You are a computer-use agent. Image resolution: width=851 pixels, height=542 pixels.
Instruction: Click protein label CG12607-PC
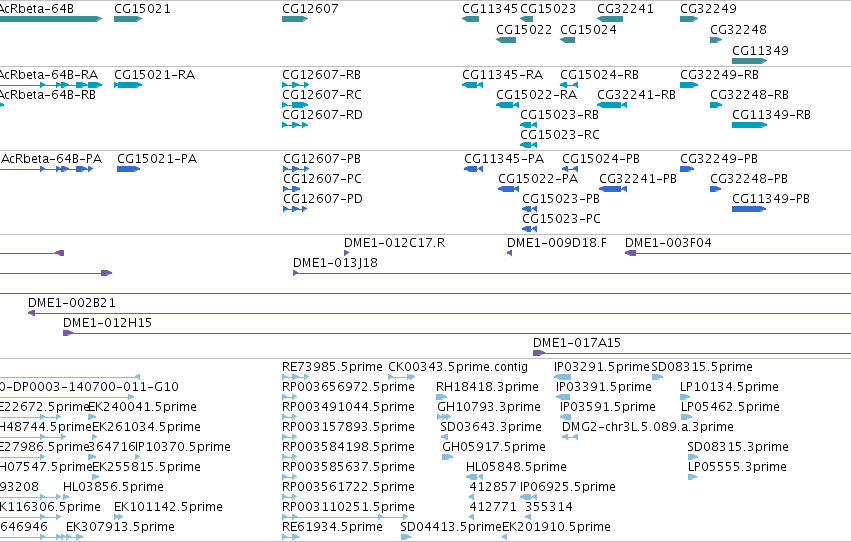(x=322, y=178)
